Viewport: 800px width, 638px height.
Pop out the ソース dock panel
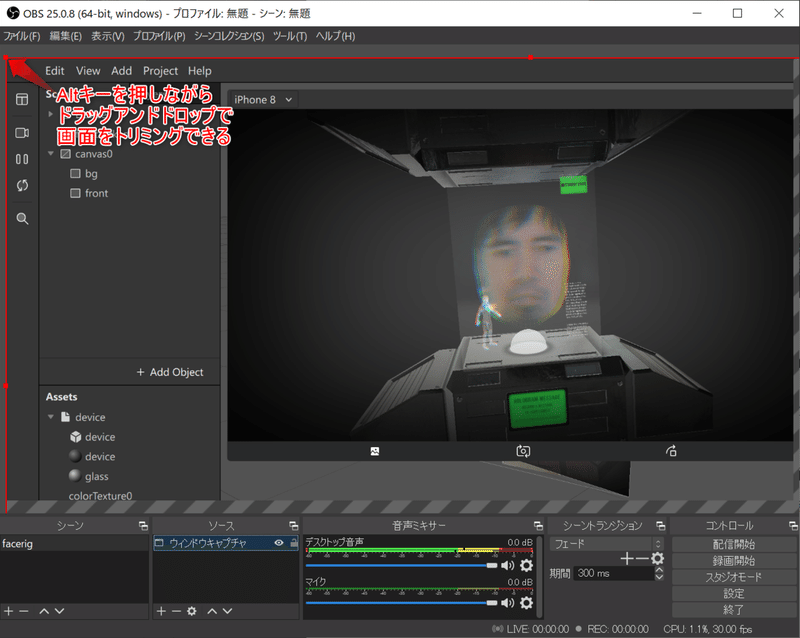pos(293,526)
